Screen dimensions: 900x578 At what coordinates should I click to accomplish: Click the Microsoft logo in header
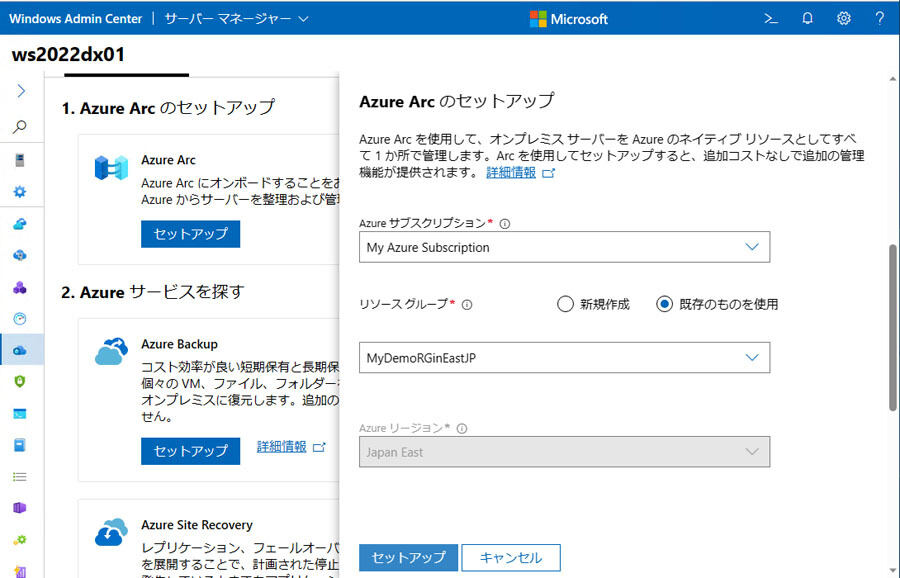click(568, 19)
